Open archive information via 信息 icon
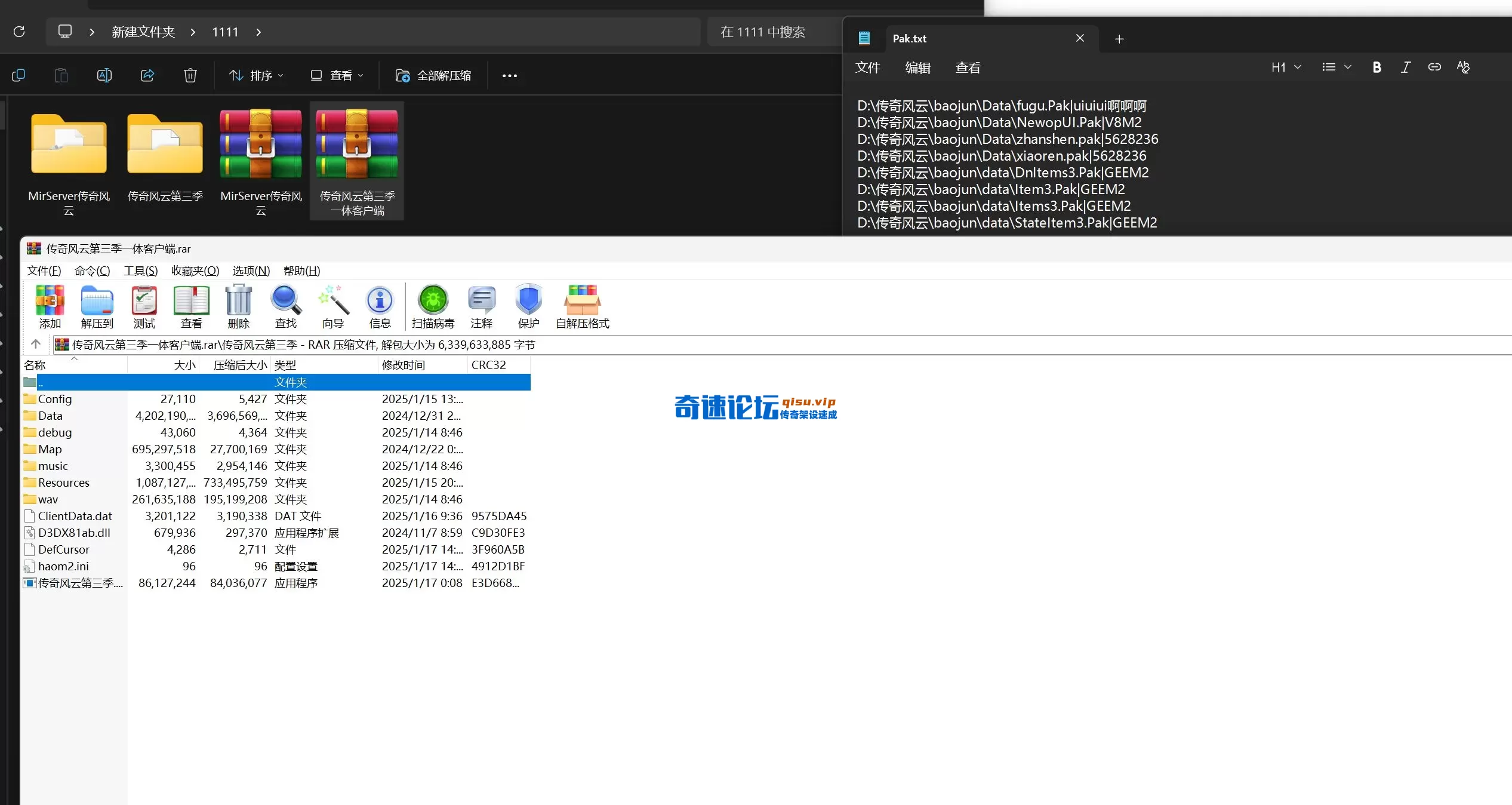The height and width of the screenshot is (805, 1512). point(380,306)
